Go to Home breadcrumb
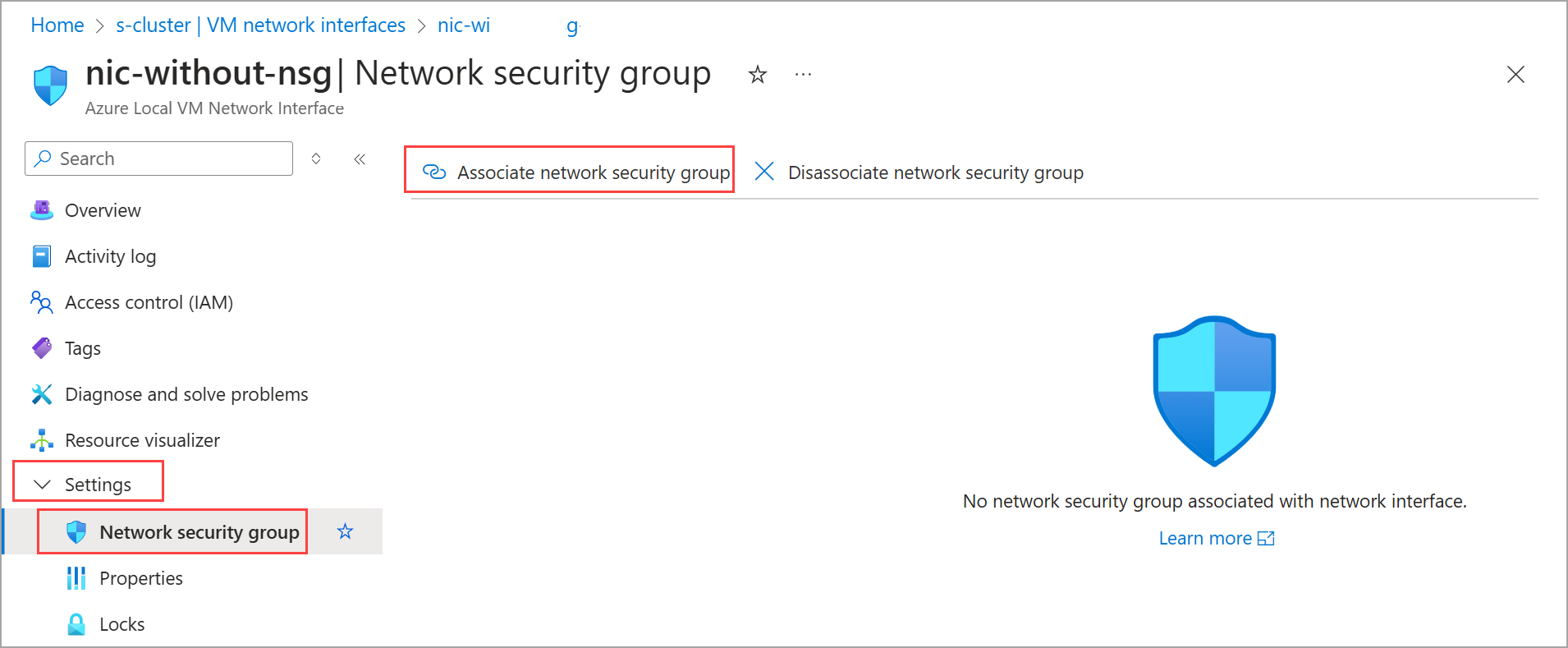The image size is (1568, 648). click(57, 25)
